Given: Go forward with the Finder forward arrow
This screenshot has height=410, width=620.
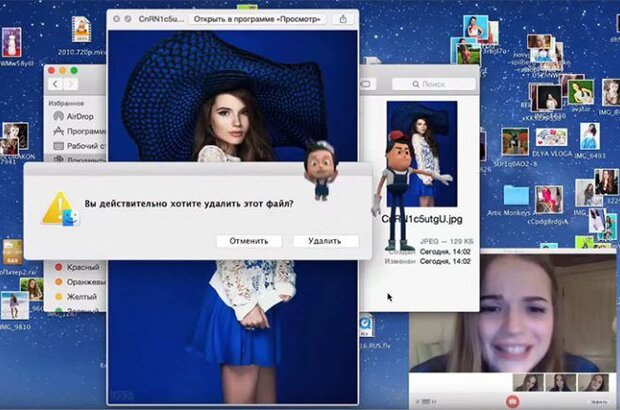Looking at the screenshot, I should tap(70, 84).
